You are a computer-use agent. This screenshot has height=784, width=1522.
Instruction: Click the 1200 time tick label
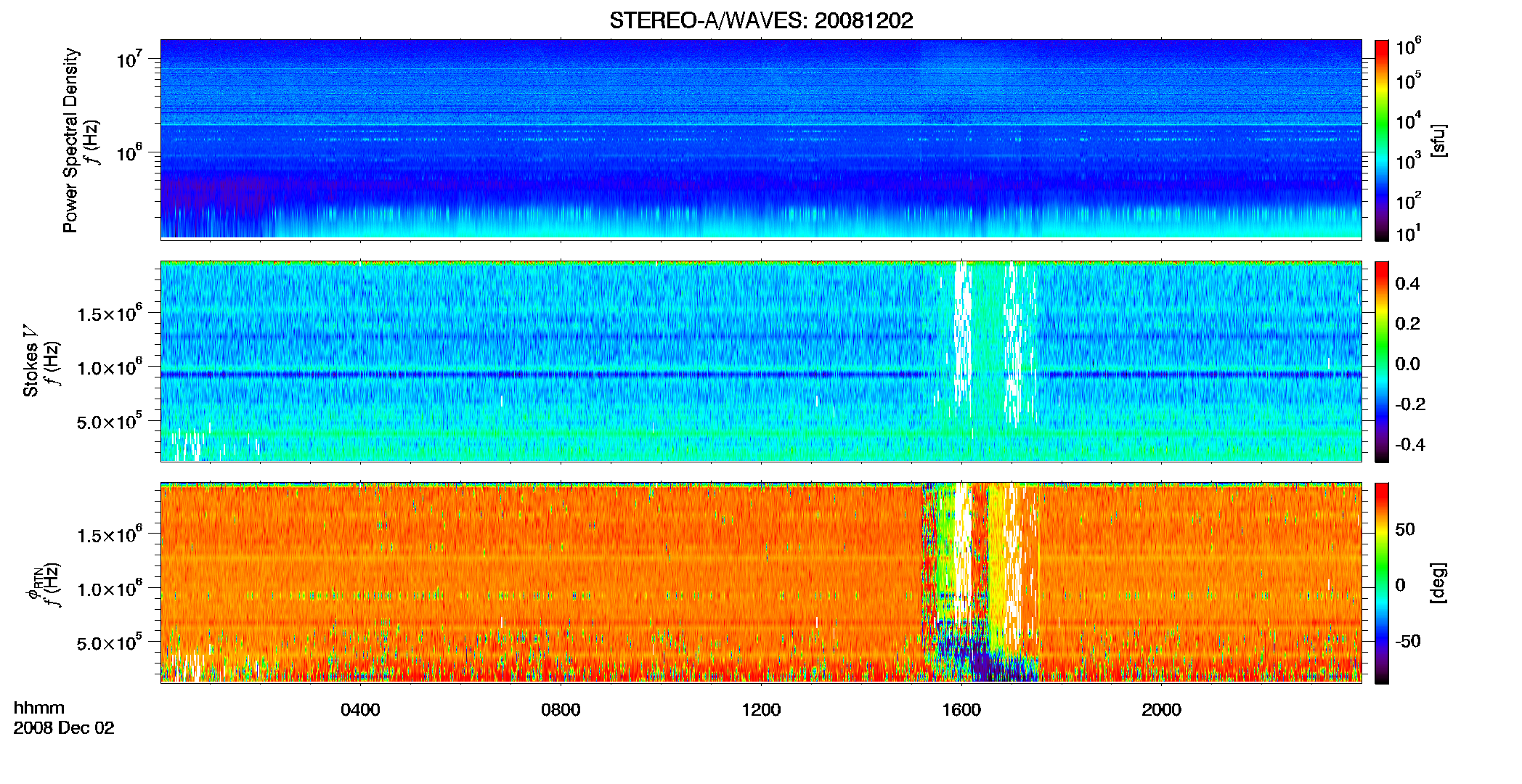(x=761, y=710)
